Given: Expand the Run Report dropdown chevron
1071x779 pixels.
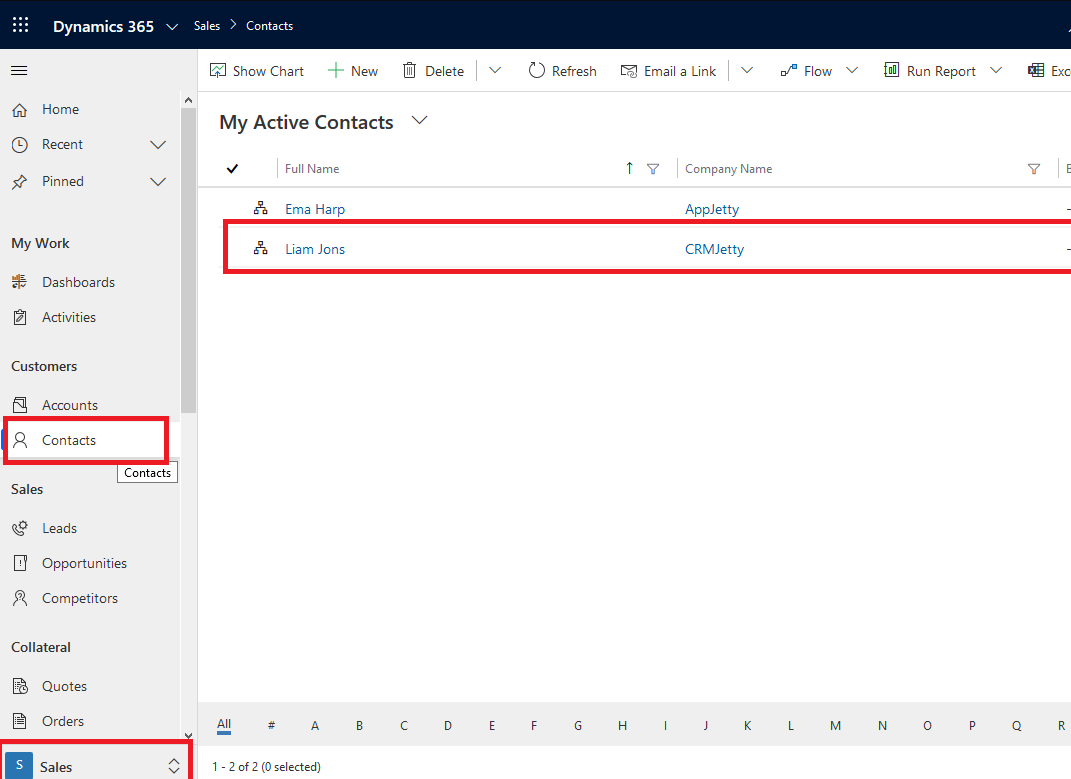Looking at the screenshot, I should coord(996,70).
